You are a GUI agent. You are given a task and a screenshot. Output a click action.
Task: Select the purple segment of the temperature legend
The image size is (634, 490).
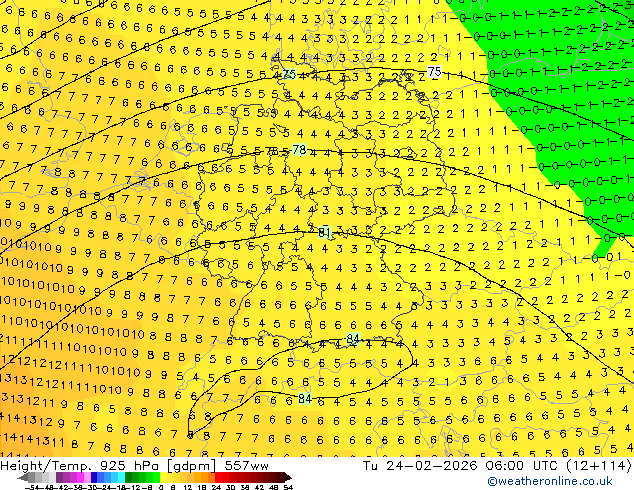point(62,477)
